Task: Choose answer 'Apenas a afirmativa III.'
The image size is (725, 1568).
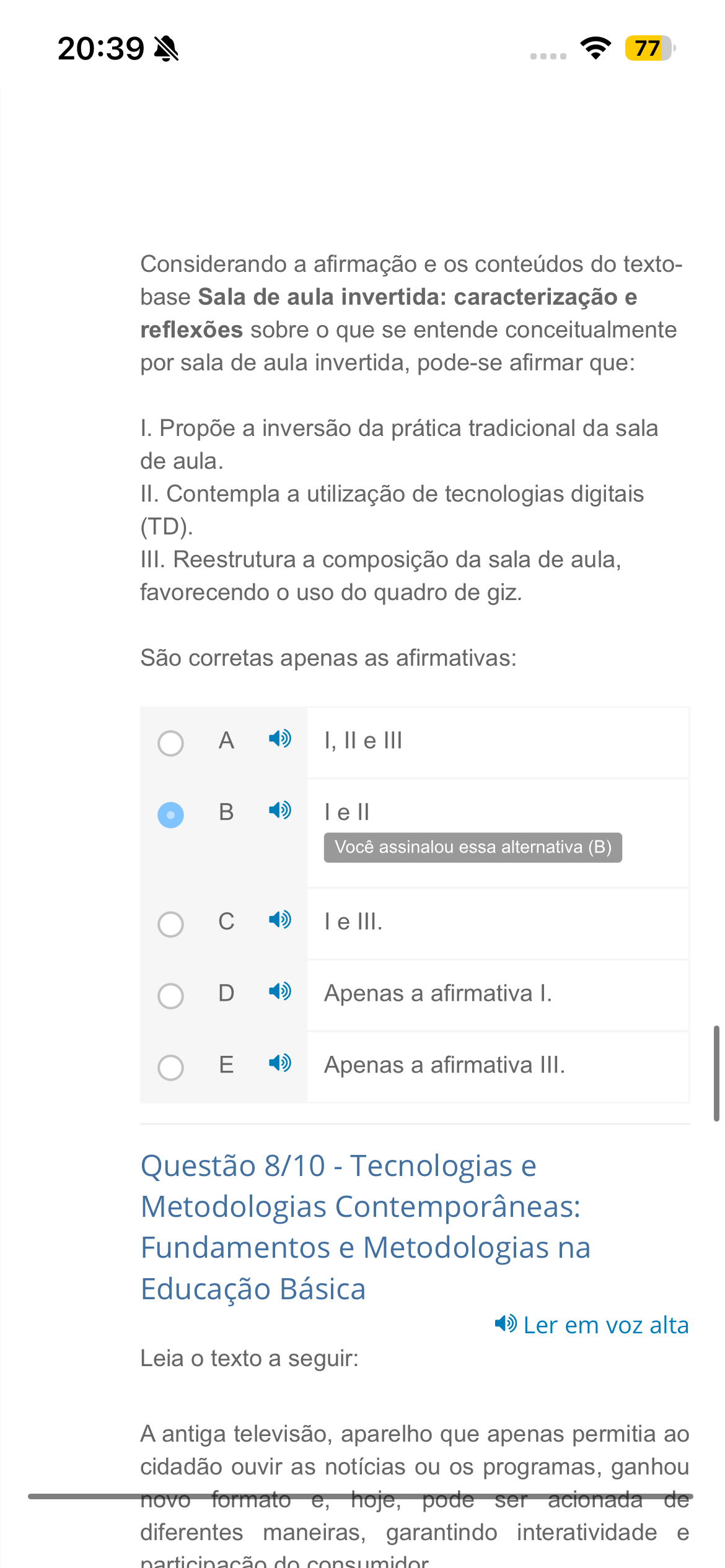Action: pos(445,1065)
